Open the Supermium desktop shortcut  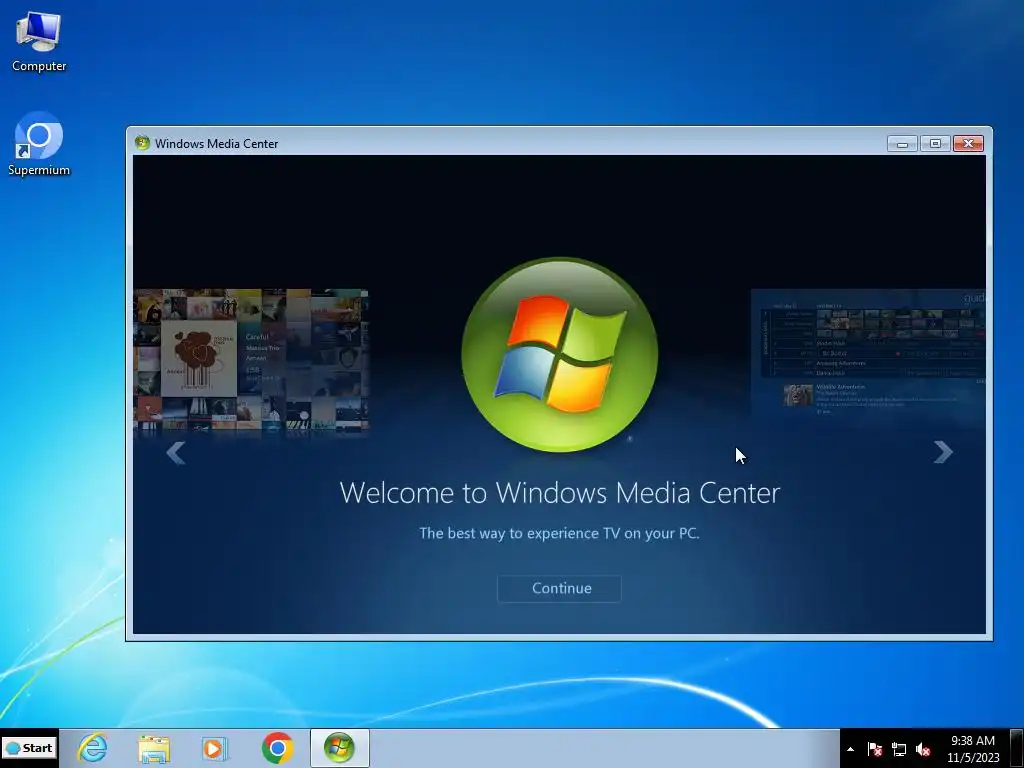(x=39, y=144)
